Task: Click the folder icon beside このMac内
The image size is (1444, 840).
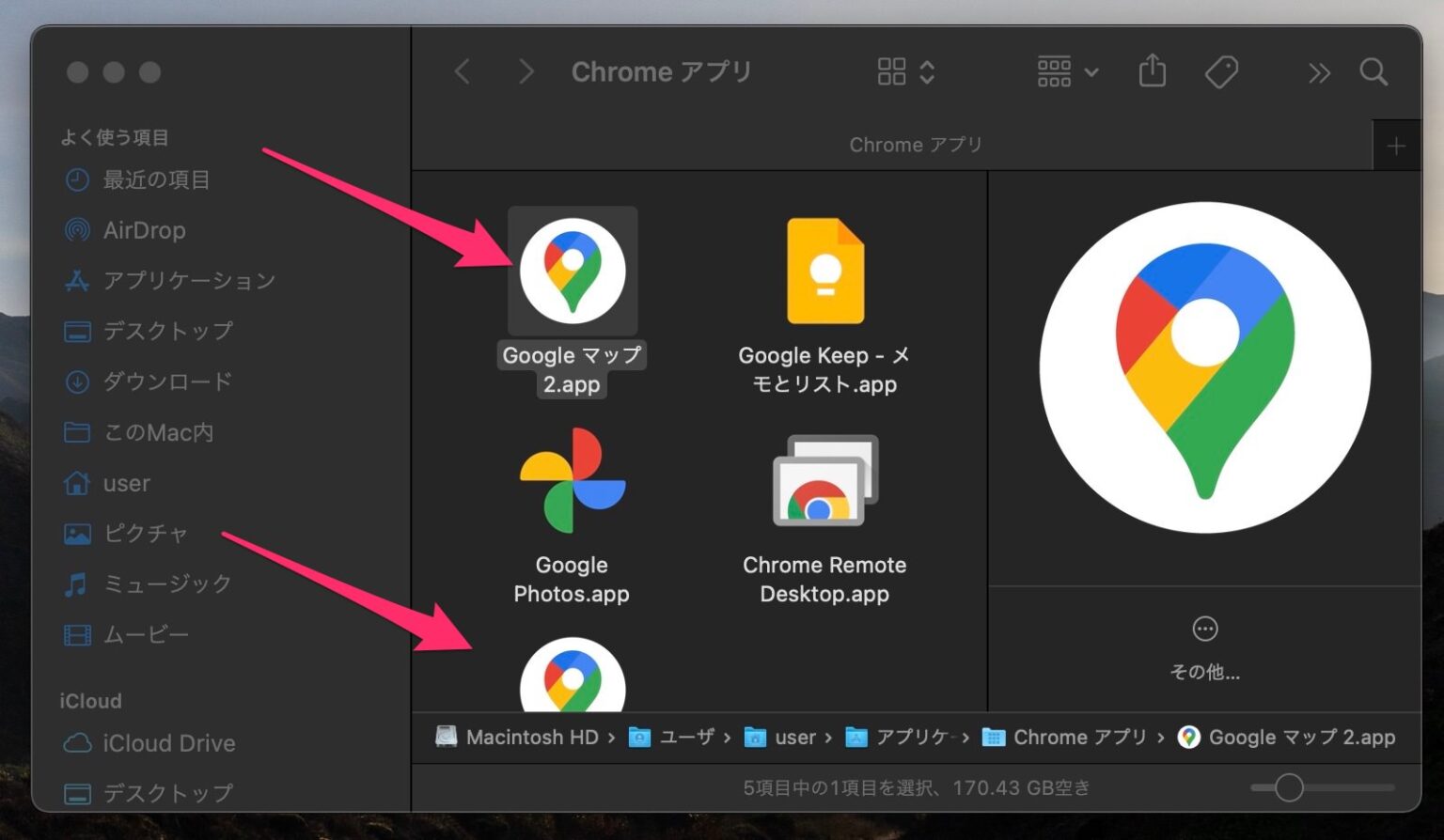Action: coord(77,432)
